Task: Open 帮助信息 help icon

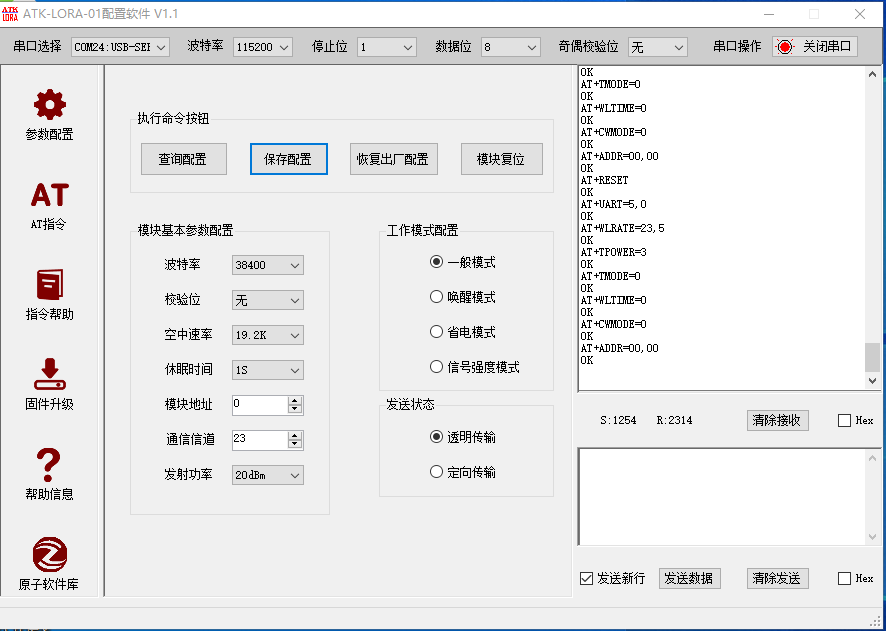Action: click(x=48, y=462)
